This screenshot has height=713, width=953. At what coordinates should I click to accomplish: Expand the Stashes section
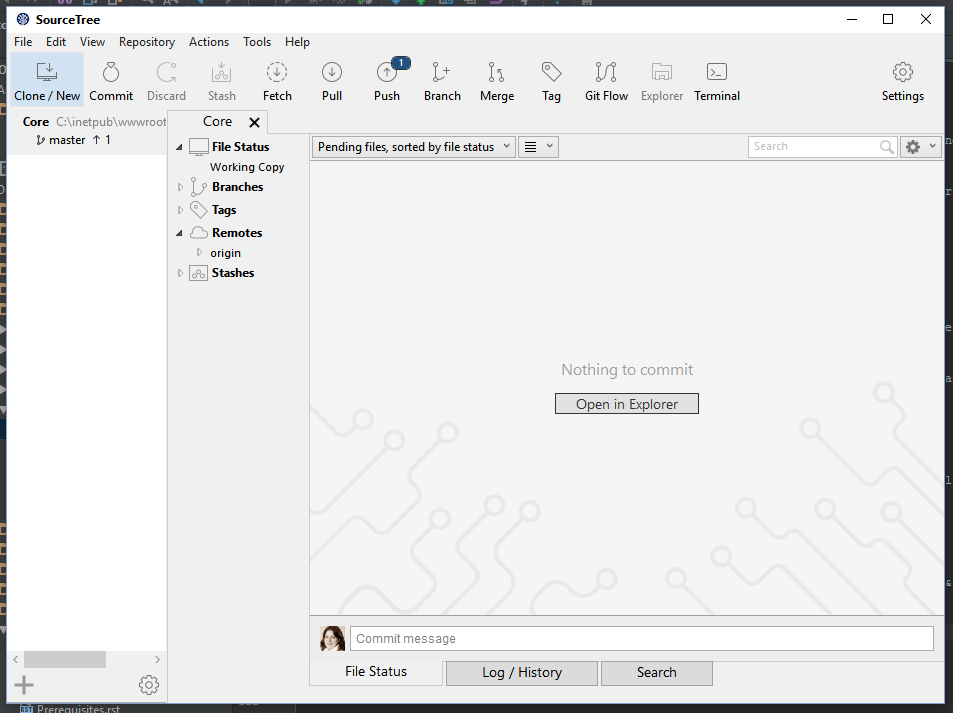click(180, 274)
